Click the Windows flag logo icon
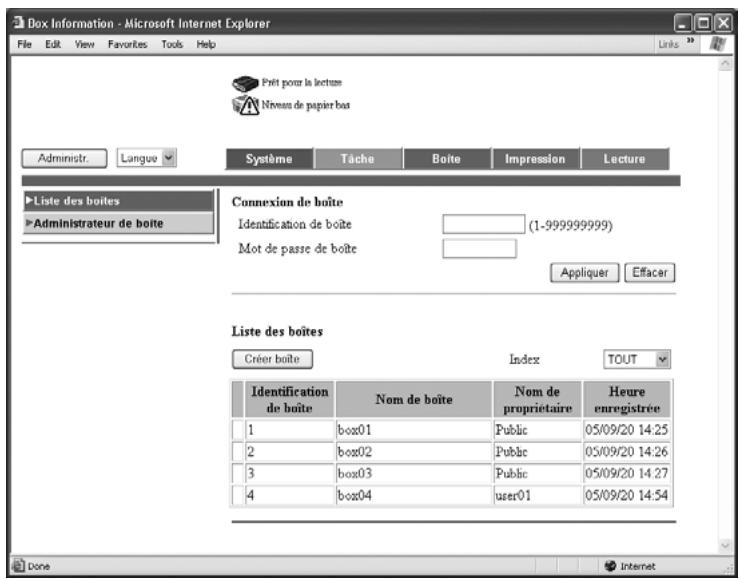This screenshot has height=579, width=740. coord(718,44)
